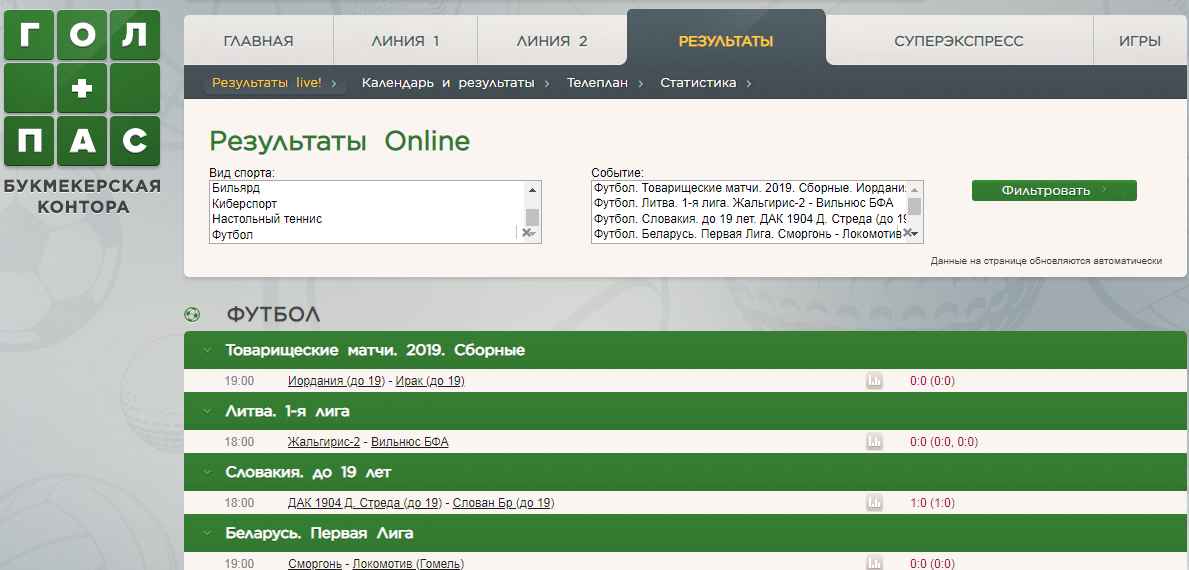Switch to the ЛИНИЯ 1 tab

click(x=405, y=41)
